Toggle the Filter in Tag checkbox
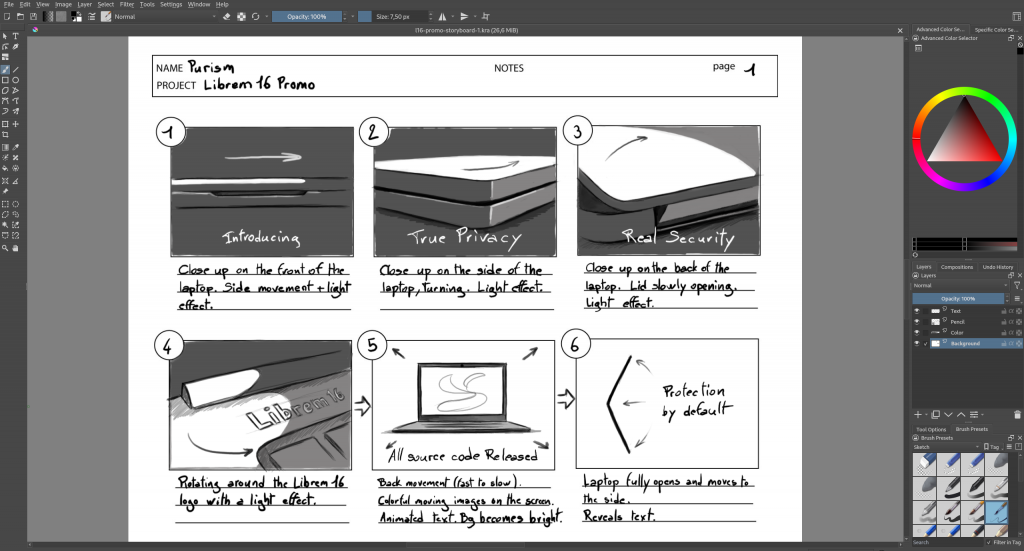This screenshot has height=551, width=1024. pos(989,542)
